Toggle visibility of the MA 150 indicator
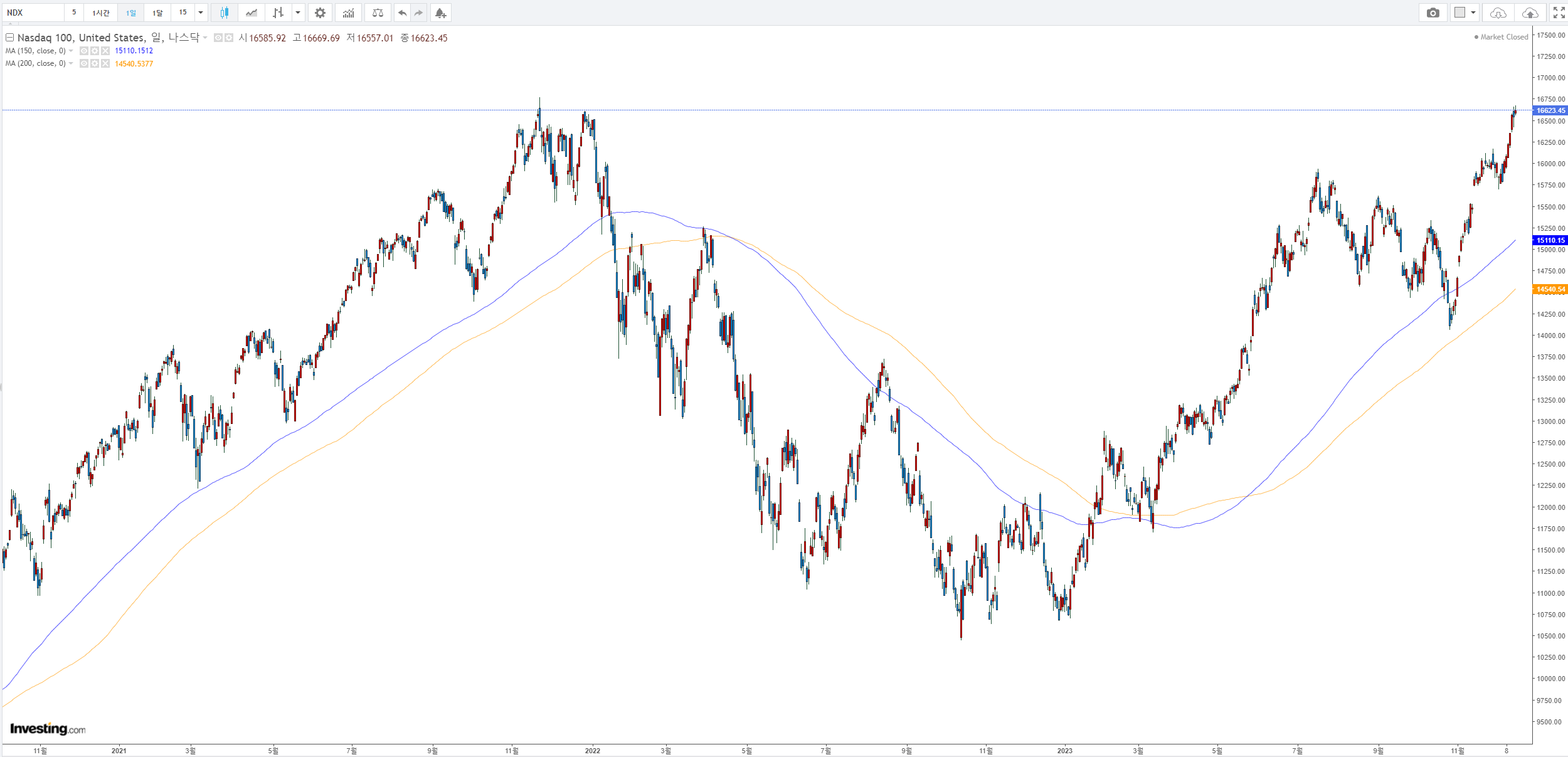This screenshot has width=1568, height=757. 84,51
